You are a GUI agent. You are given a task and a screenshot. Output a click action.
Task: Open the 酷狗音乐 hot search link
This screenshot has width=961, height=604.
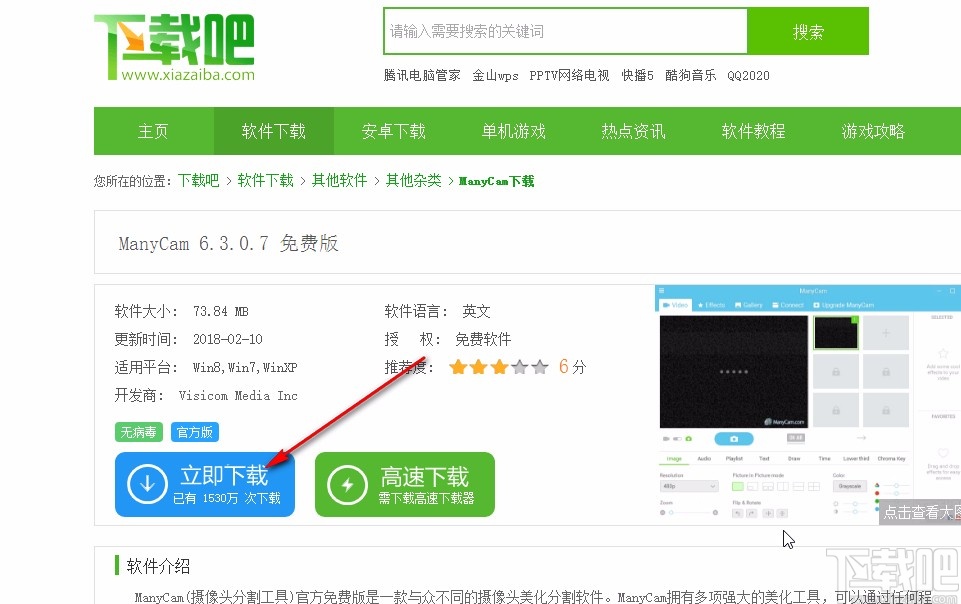point(690,74)
